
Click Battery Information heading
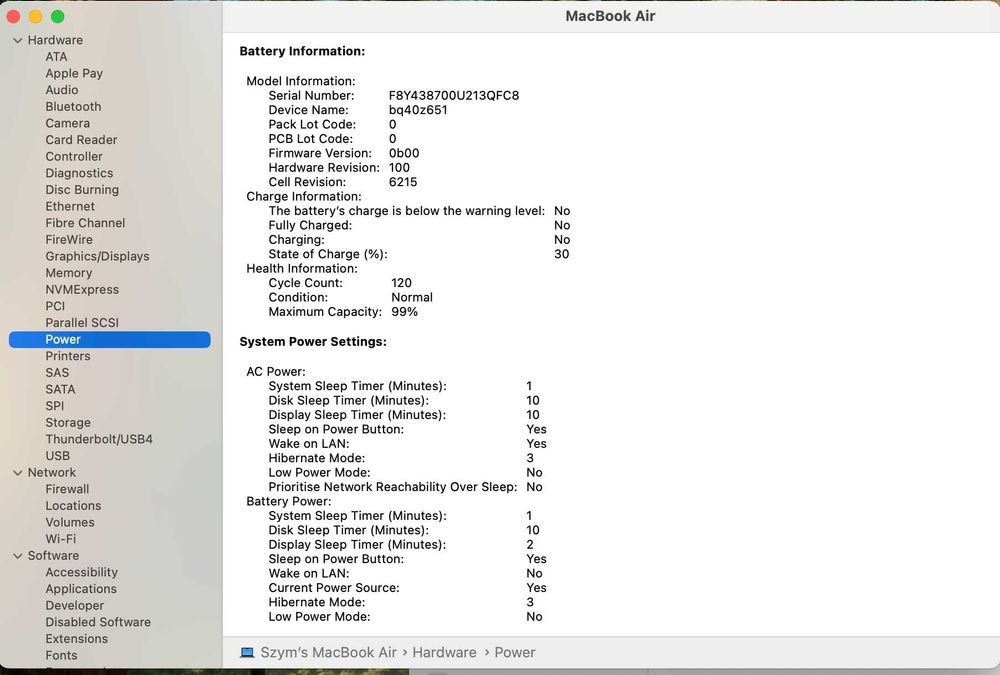point(302,51)
